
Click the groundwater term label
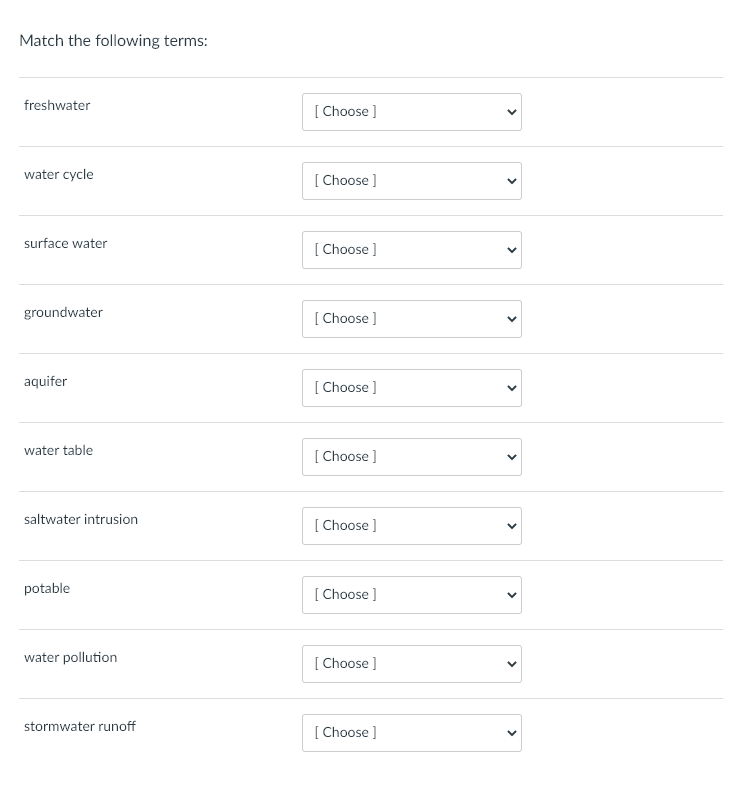click(63, 313)
